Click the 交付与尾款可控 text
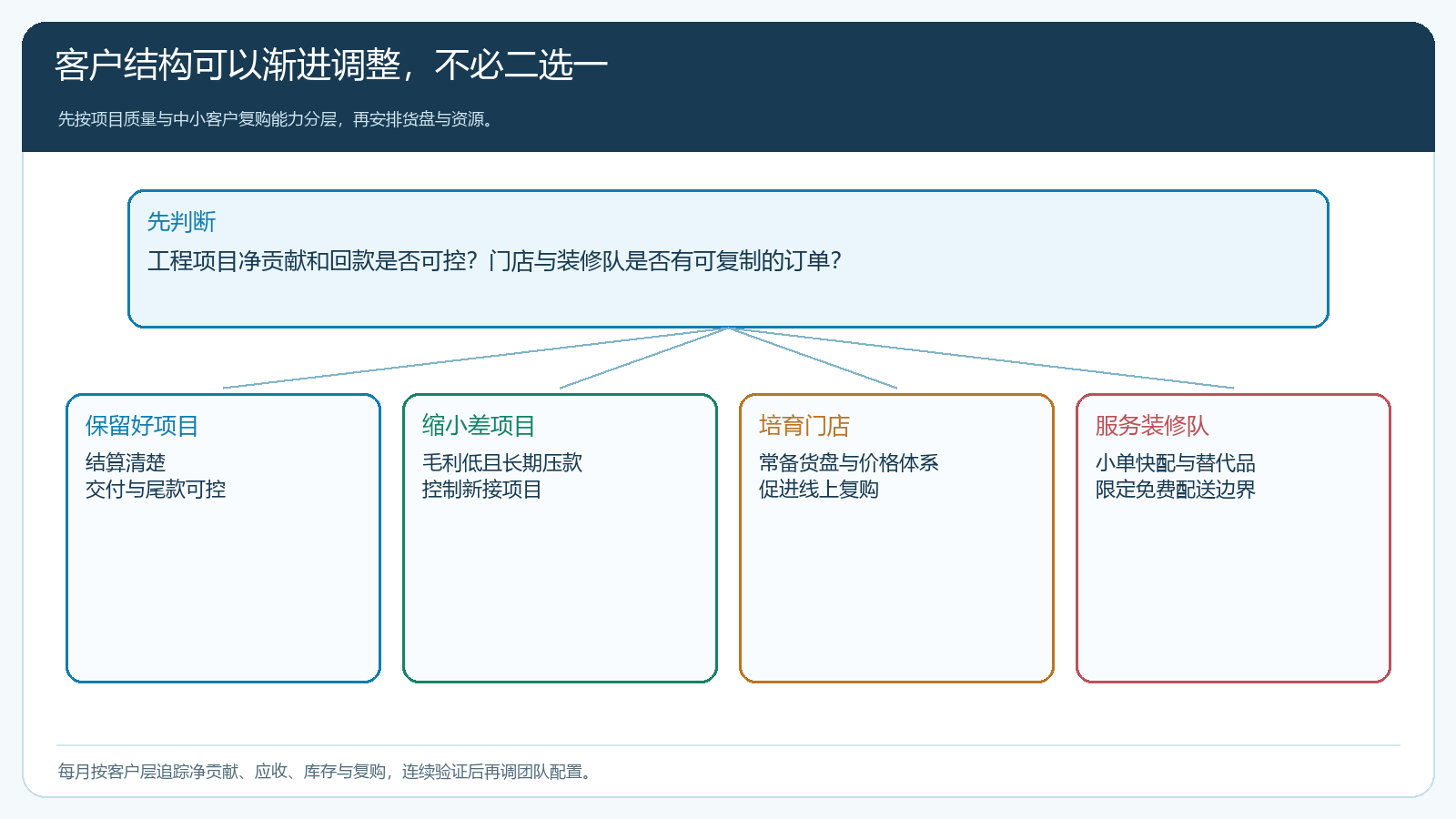This screenshot has width=1456, height=819. coord(156,489)
